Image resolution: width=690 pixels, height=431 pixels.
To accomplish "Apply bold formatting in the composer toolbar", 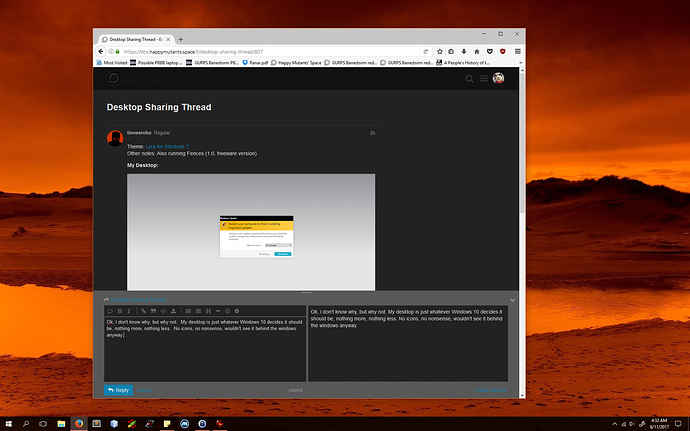I will [120, 311].
